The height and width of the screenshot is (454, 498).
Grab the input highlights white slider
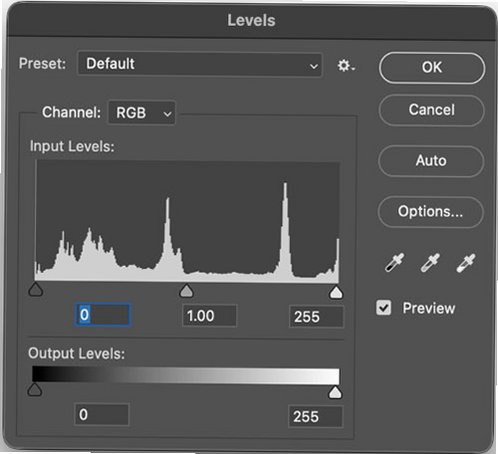coord(336,292)
